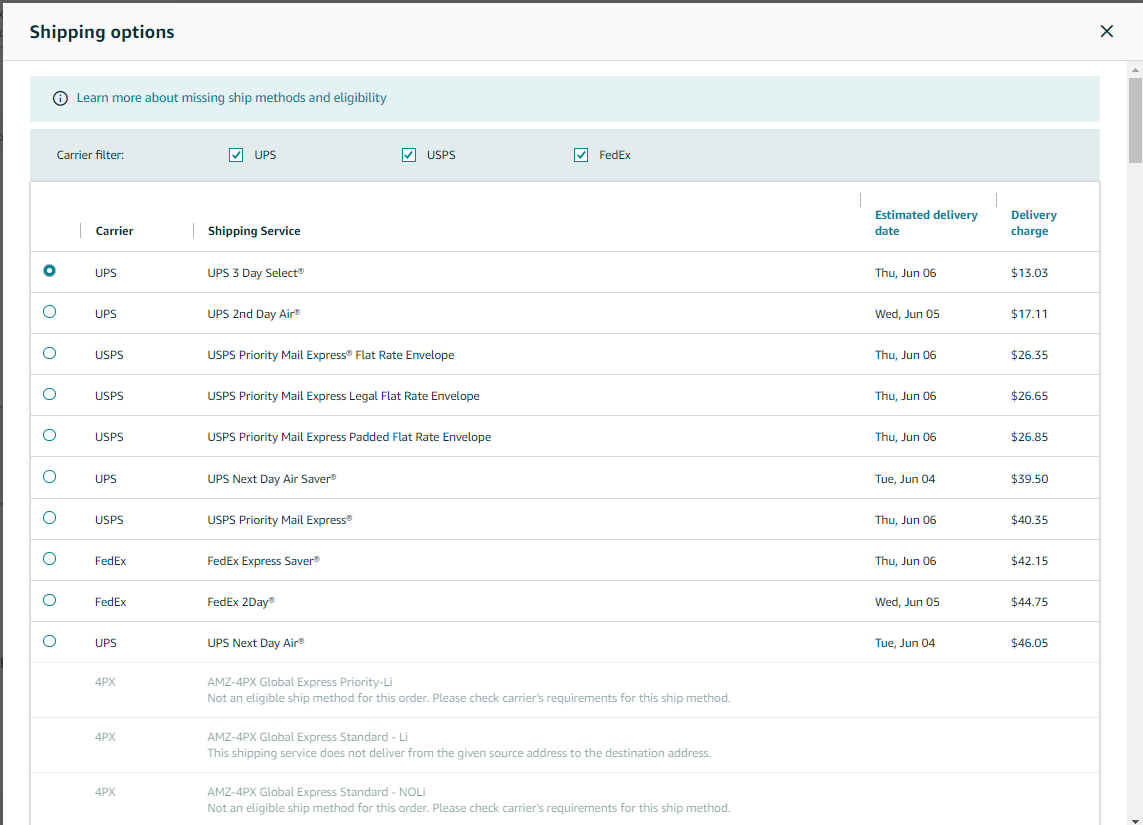
Task: Click the $44.75 delivery charge
Action: pos(1029,602)
